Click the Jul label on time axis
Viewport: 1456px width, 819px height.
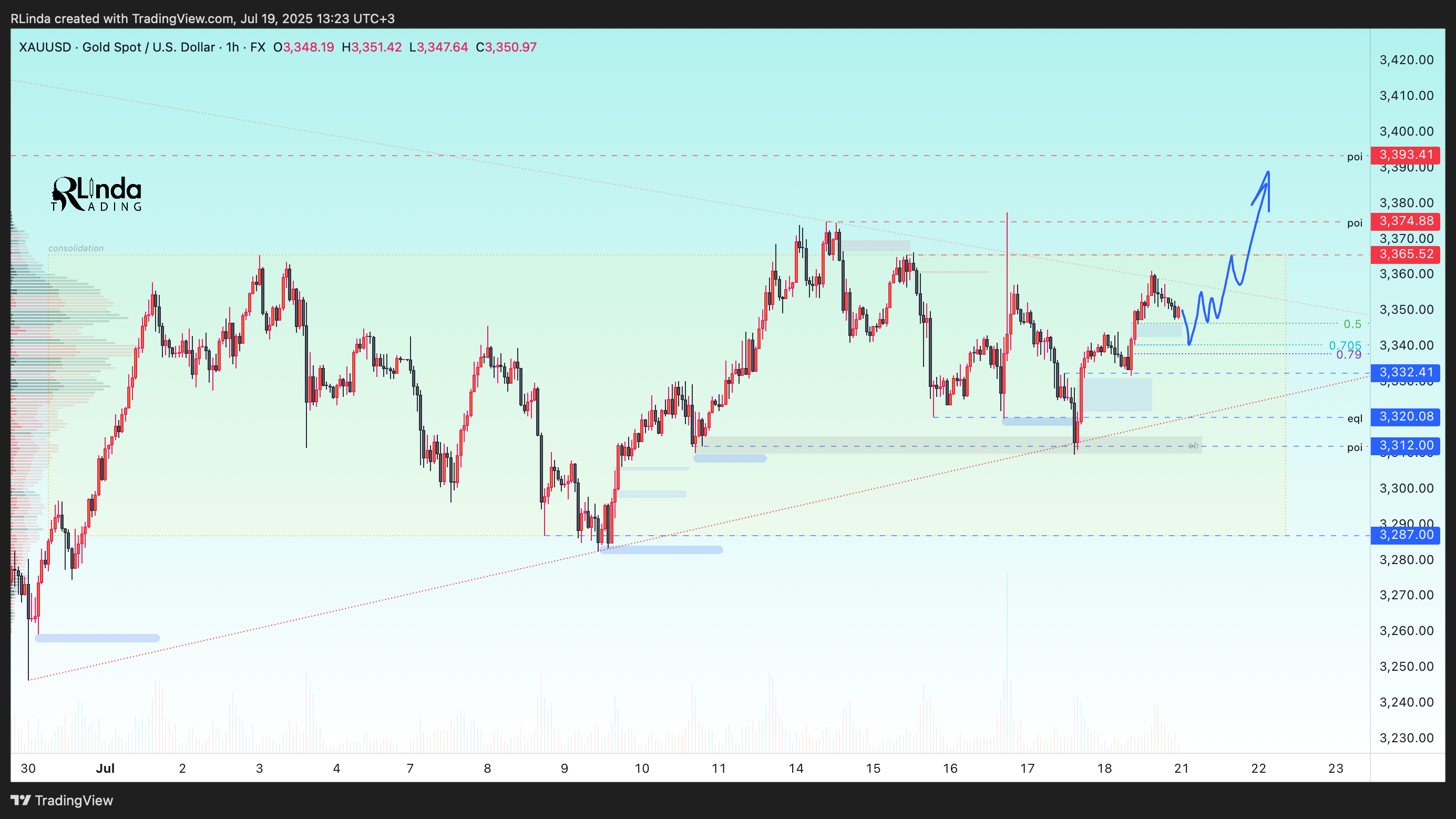[105, 768]
